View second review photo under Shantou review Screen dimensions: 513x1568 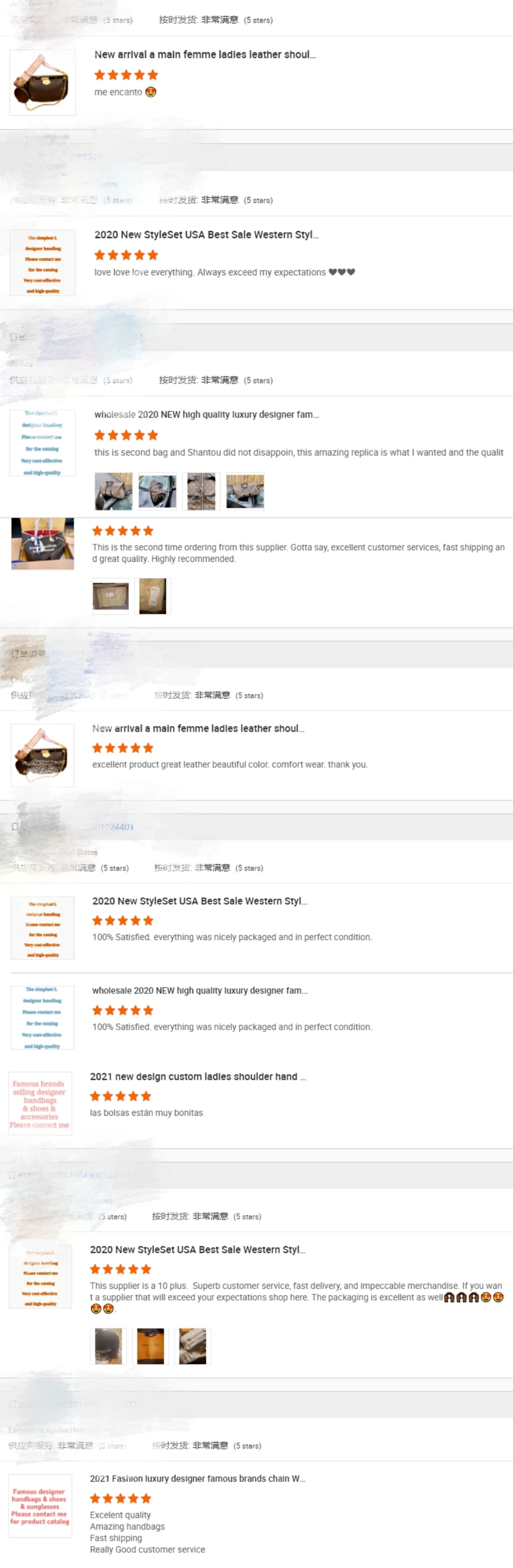(x=157, y=491)
